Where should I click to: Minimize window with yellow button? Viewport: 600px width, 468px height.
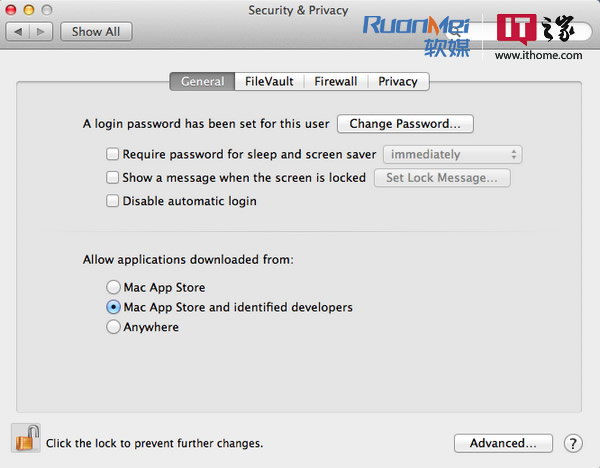[29, 10]
